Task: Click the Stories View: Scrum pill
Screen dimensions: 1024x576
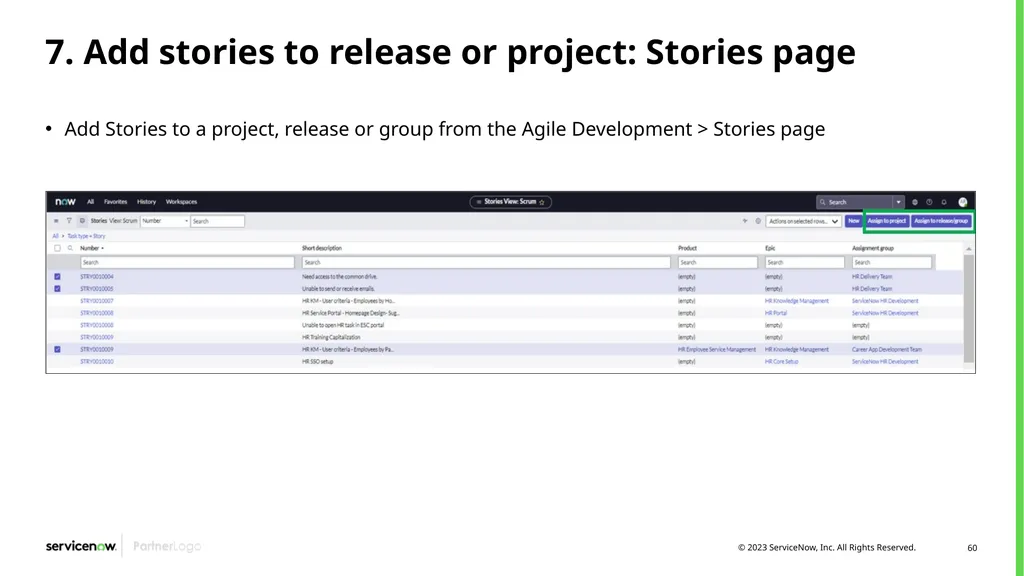Action: point(511,202)
